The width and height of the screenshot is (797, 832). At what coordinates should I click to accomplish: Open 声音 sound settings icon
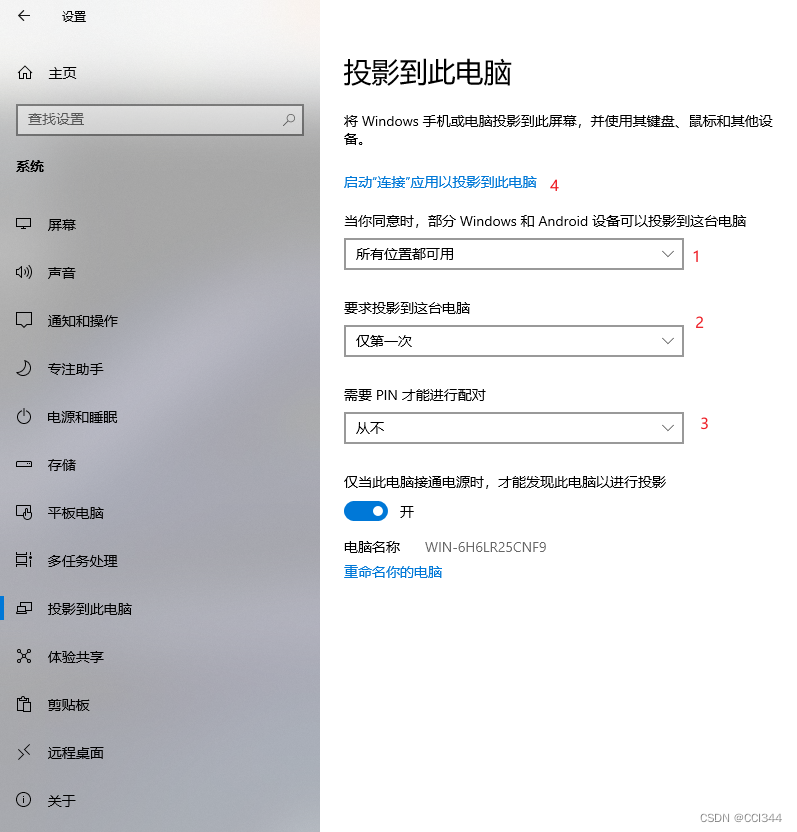tap(25, 273)
